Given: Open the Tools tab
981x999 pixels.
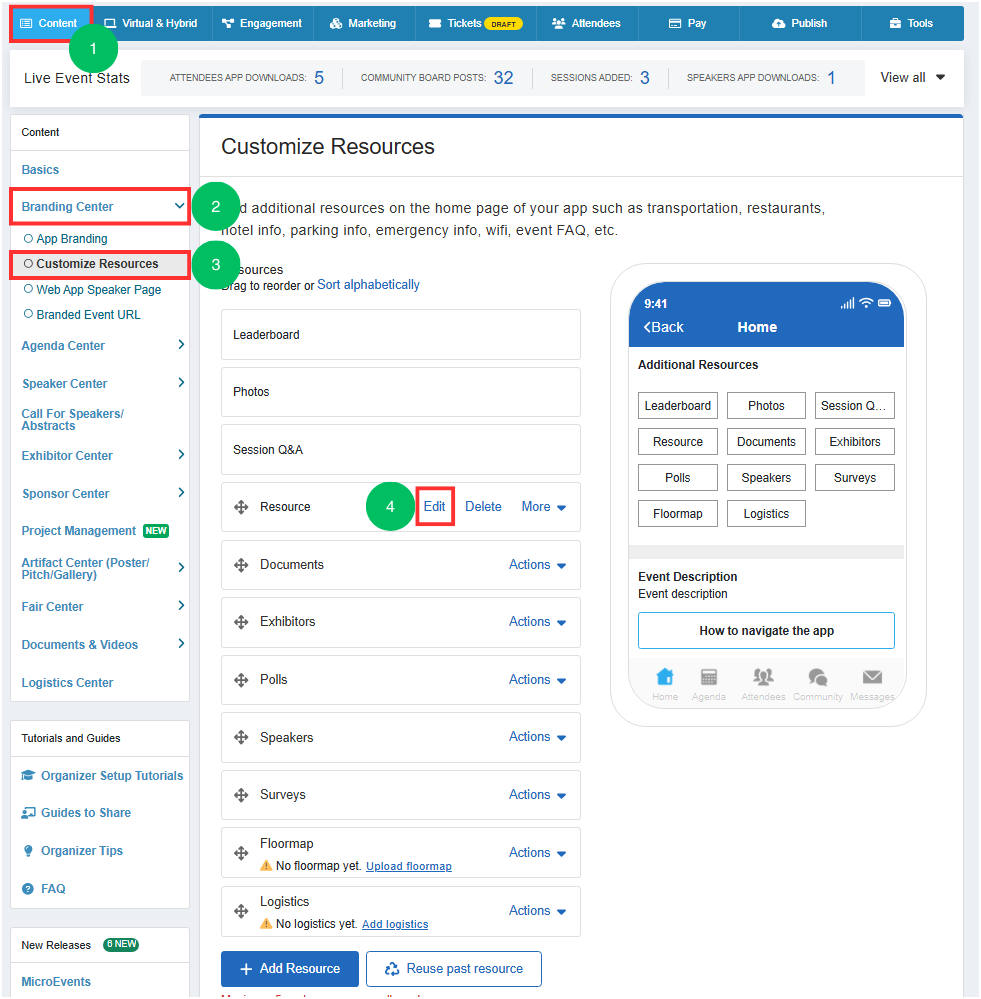Looking at the screenshot, I should pyautogui.click(x=912, y=24).
